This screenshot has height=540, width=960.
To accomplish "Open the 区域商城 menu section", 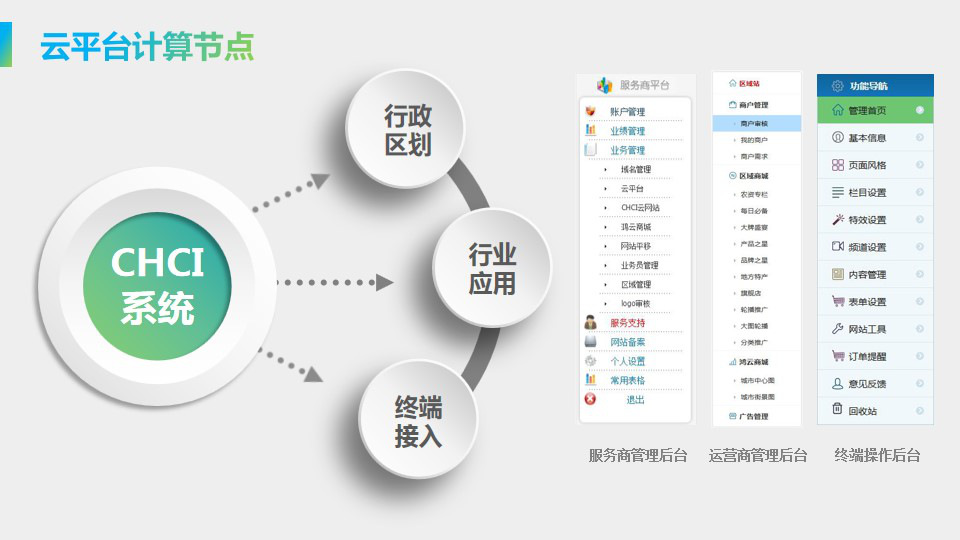I will point(754,175).
